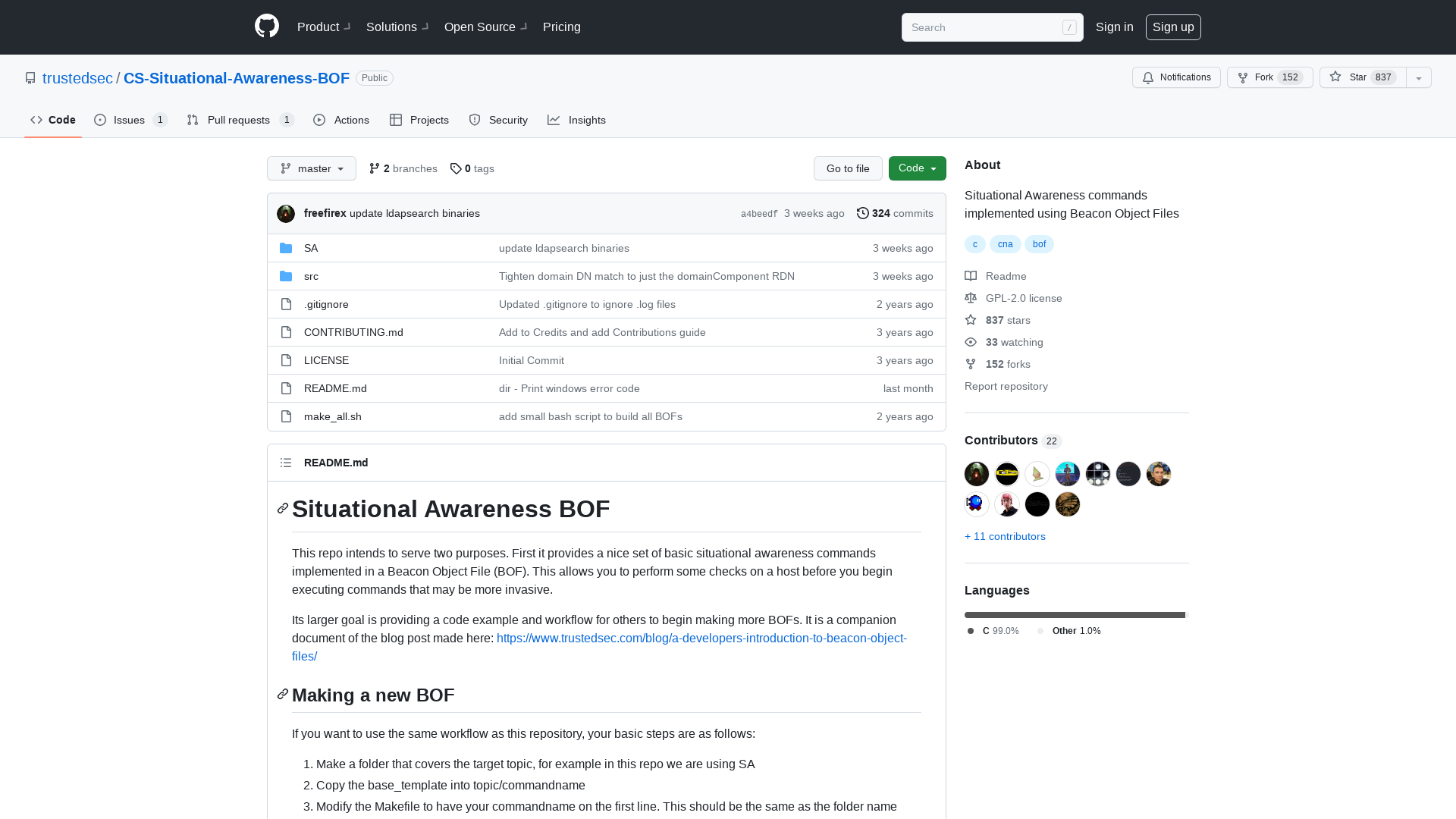Select the 'bof' topic tag
The width and height of the screenshot is (1456, 819).
click(1039, 244)
